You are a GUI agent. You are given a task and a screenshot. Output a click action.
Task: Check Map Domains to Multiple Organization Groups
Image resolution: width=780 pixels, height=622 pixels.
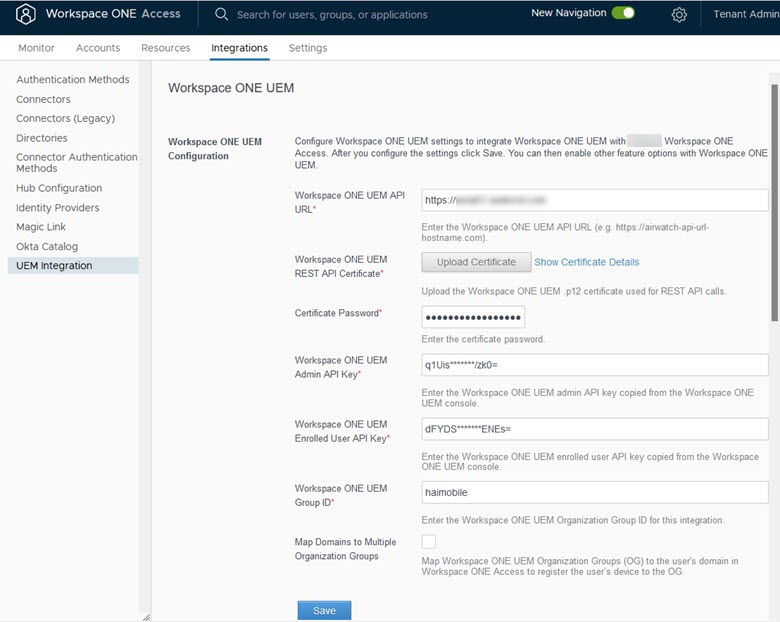[428, 541]
